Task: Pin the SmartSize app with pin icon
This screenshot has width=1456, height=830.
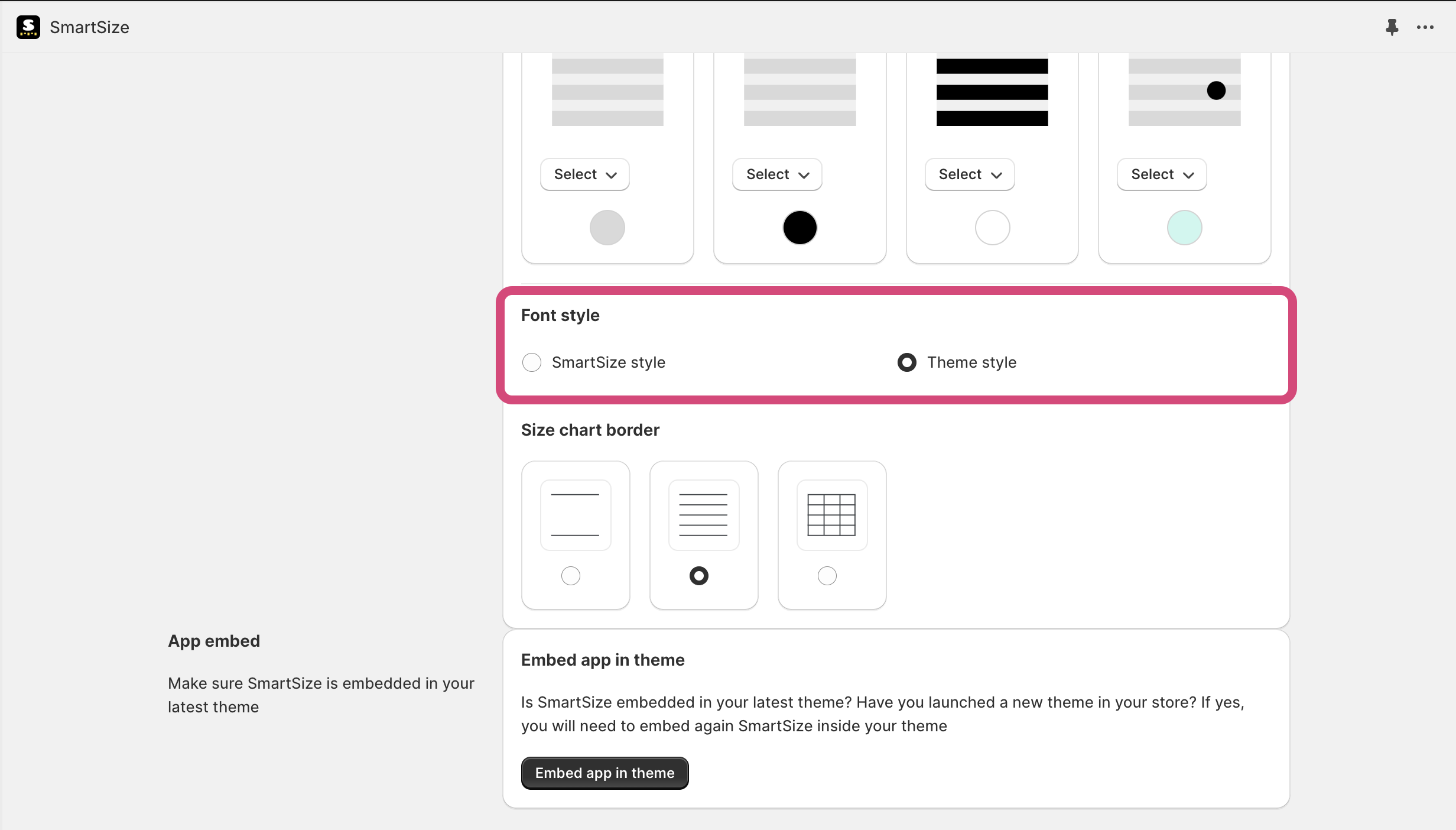Action: (x=1392, y=27)
